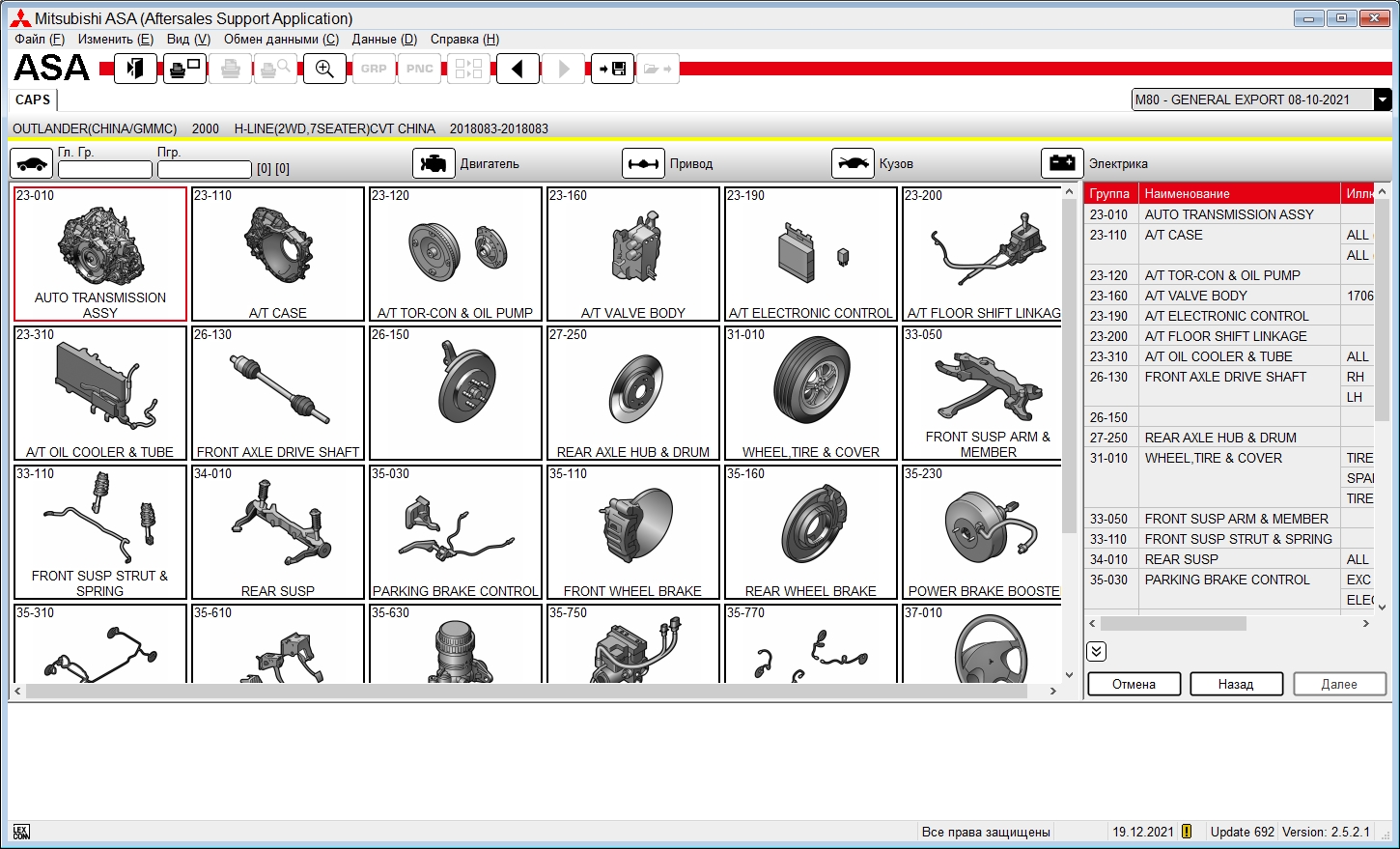This screenshot has height=849, width=1400.
Task: Click the printer setup toolbar icon
Action: 184,69
